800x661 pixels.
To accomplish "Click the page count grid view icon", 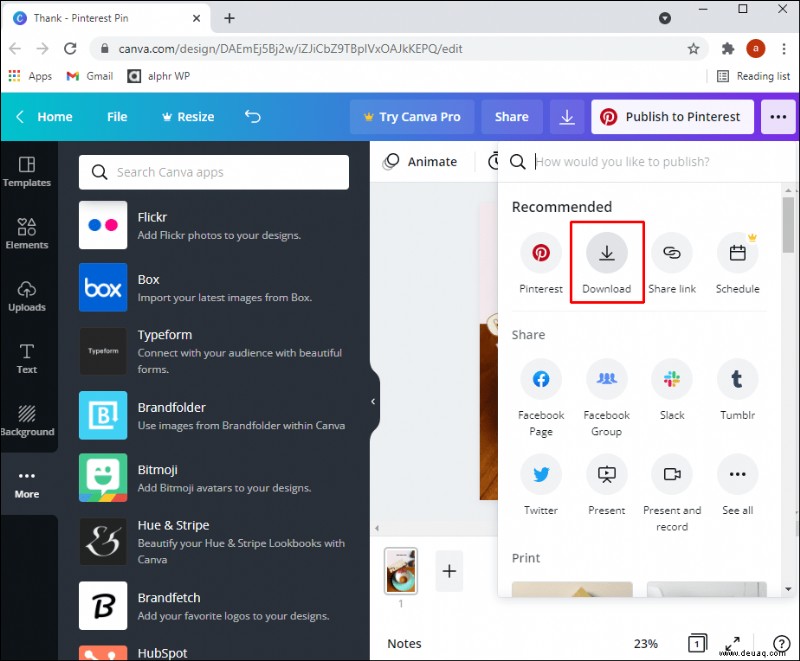I will point(697,644).
